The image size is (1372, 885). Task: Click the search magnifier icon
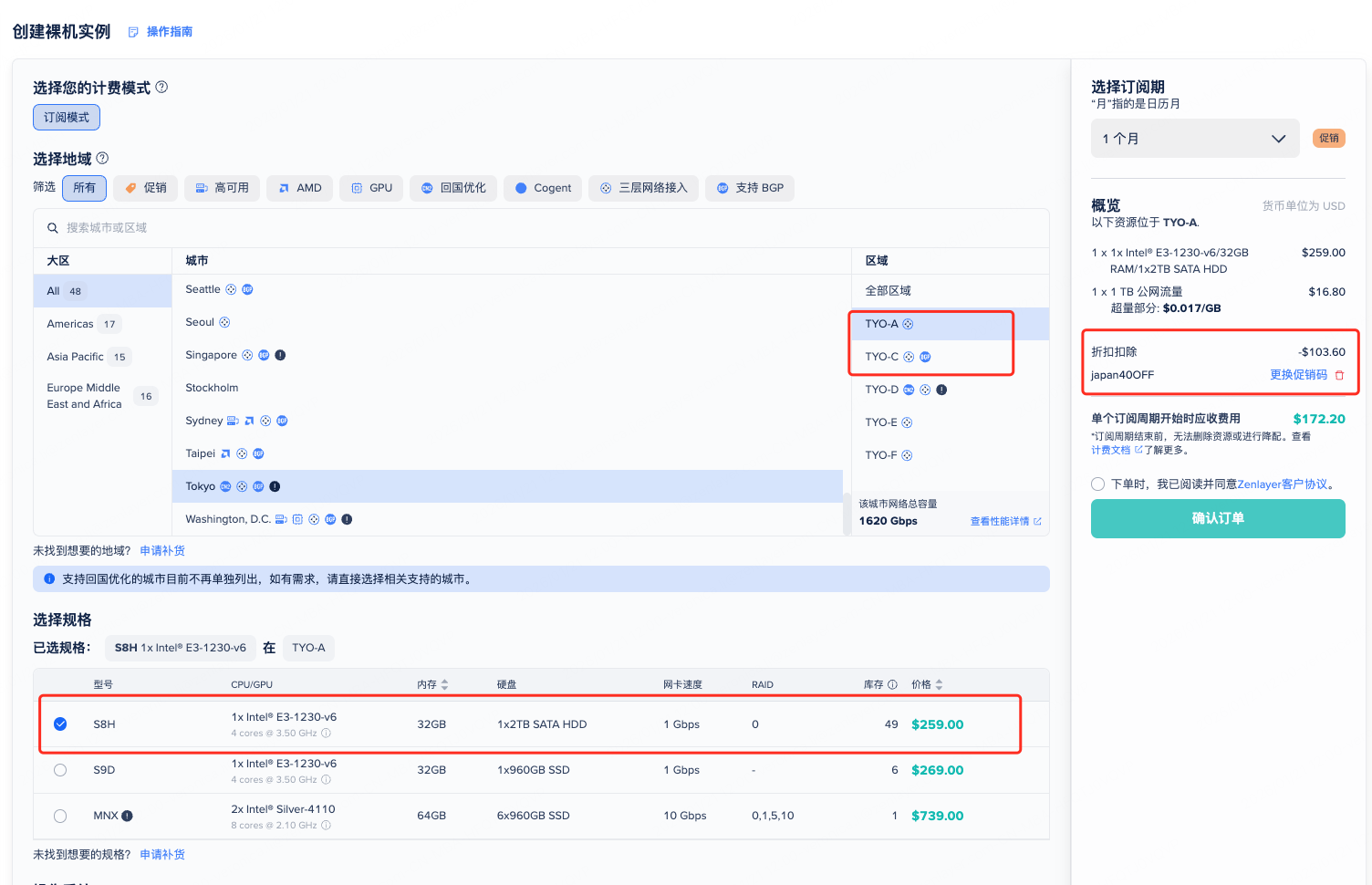53,228
